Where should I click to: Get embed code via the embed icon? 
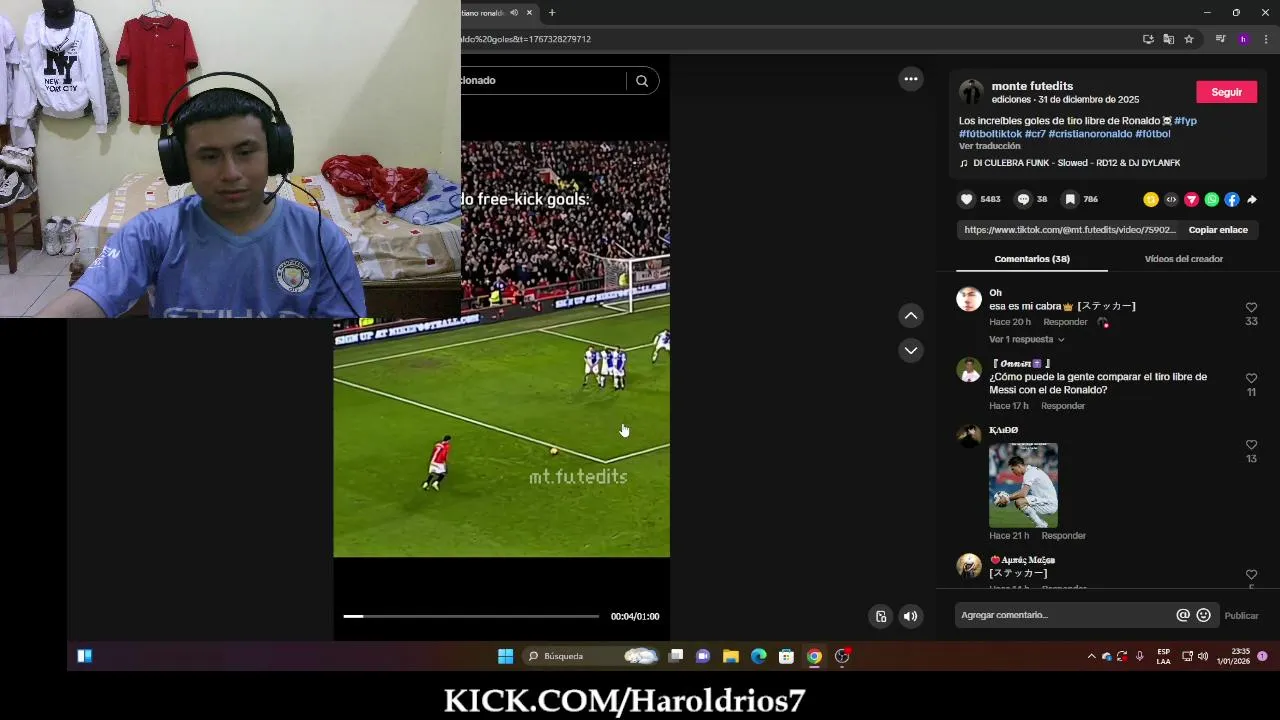(x=1171, y=200)
